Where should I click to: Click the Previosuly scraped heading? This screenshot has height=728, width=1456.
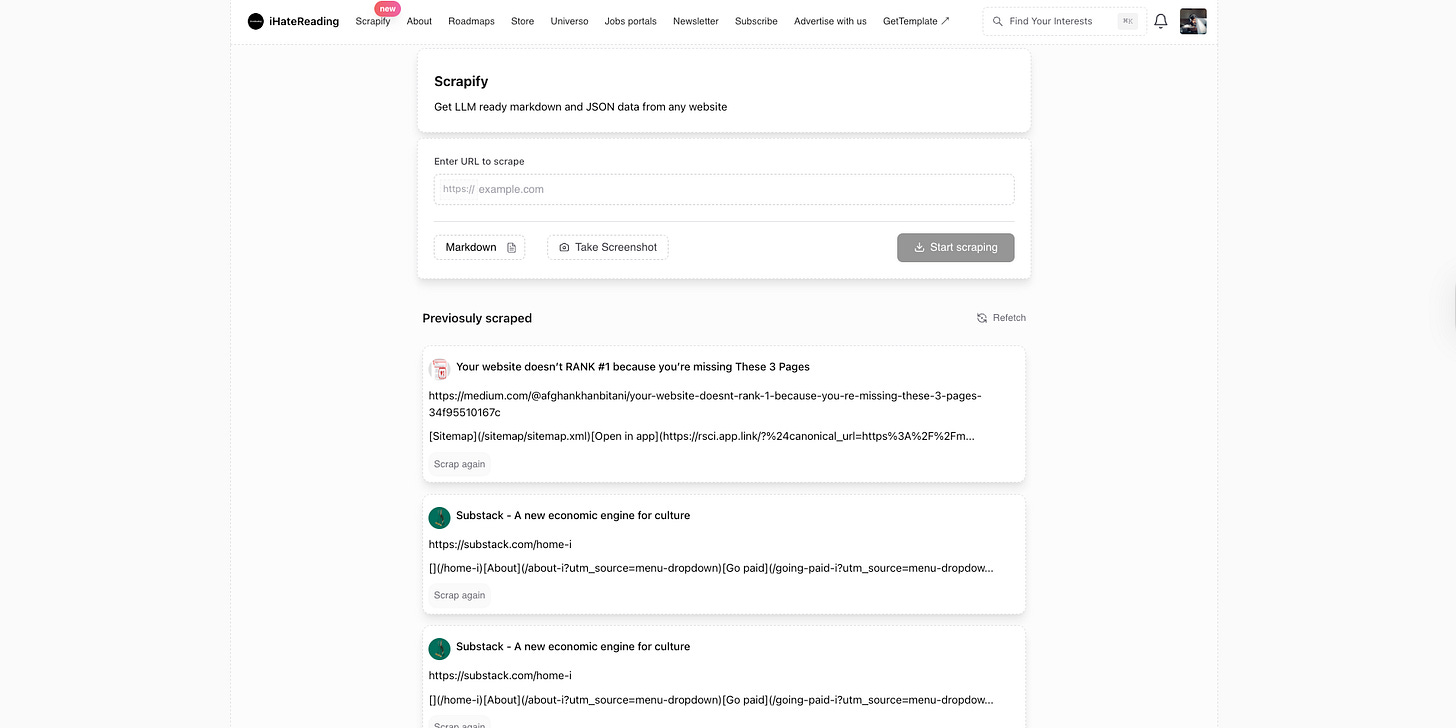(477, 318)
